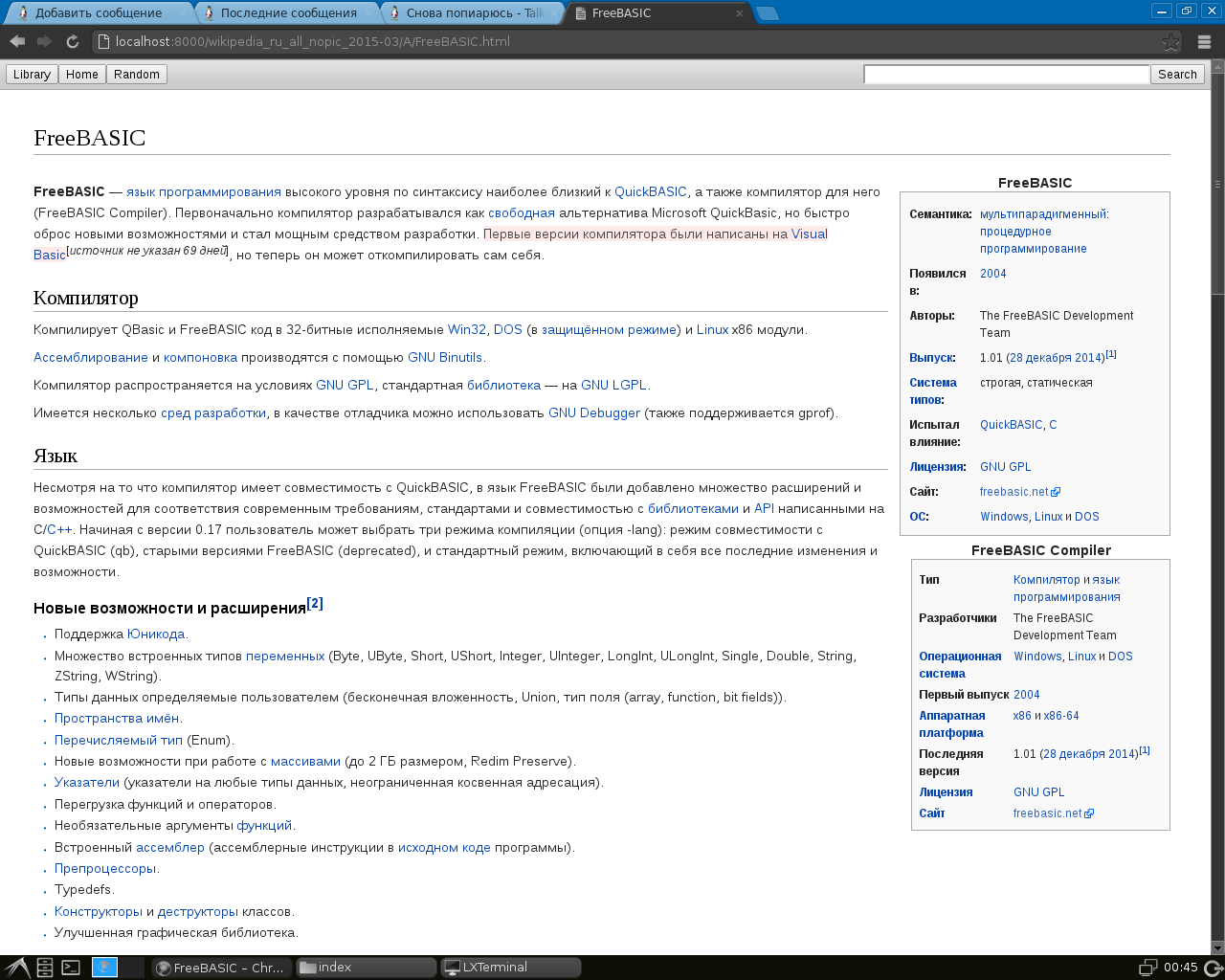
Task: Click the Random button
Action: coord(137,75)
